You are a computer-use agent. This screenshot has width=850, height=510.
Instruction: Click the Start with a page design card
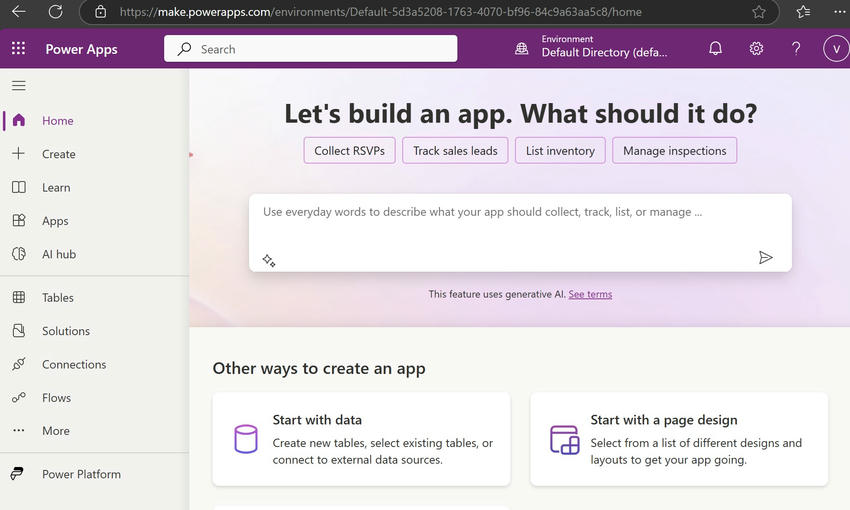tap(679, 439)
